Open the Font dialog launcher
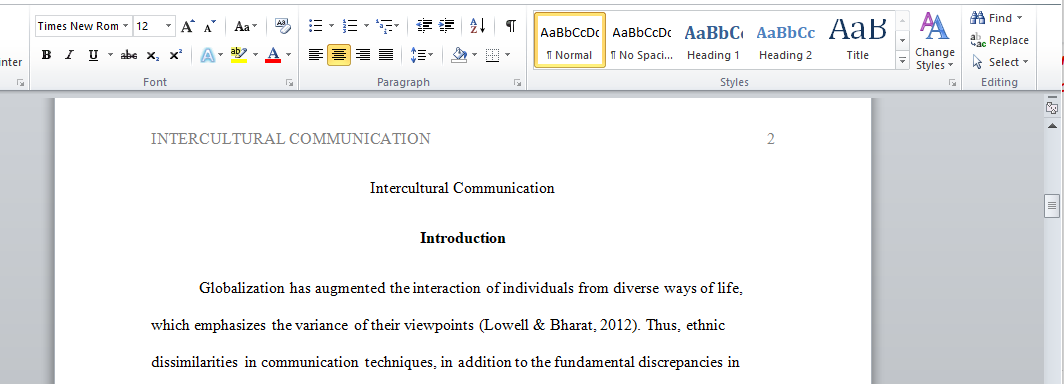This screenshot has width=1064, height=384. point(290,83)
